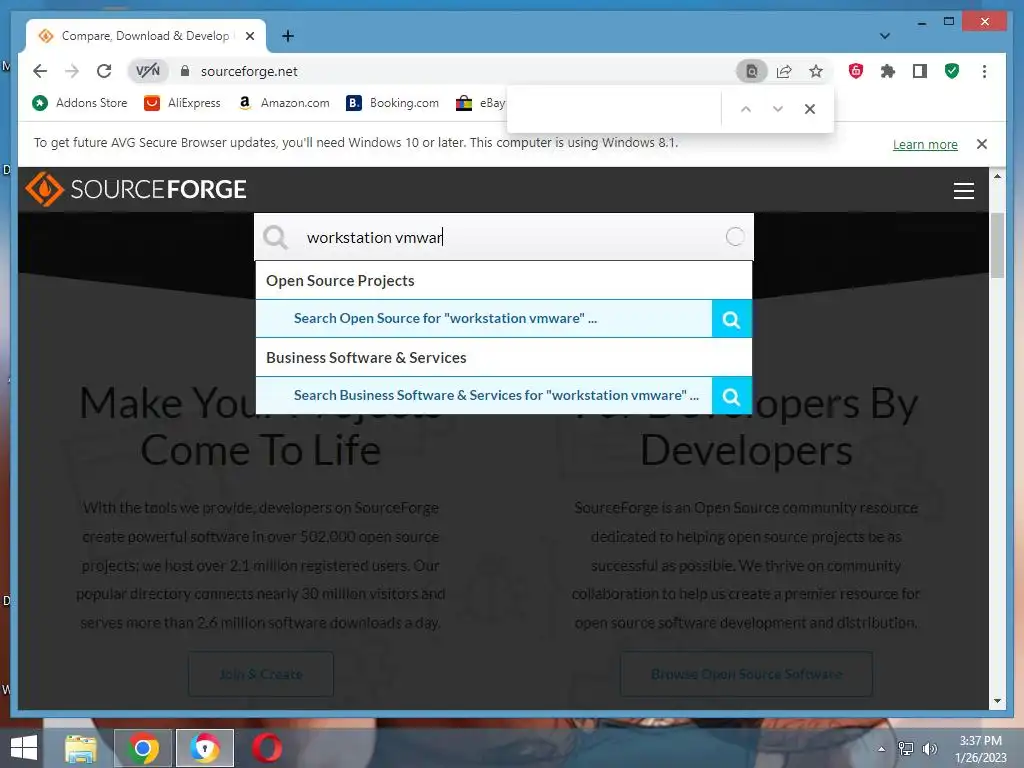Reload the sourceforge.net page
The width and height of the screenshot is (1024, 768).
[104, 71]
